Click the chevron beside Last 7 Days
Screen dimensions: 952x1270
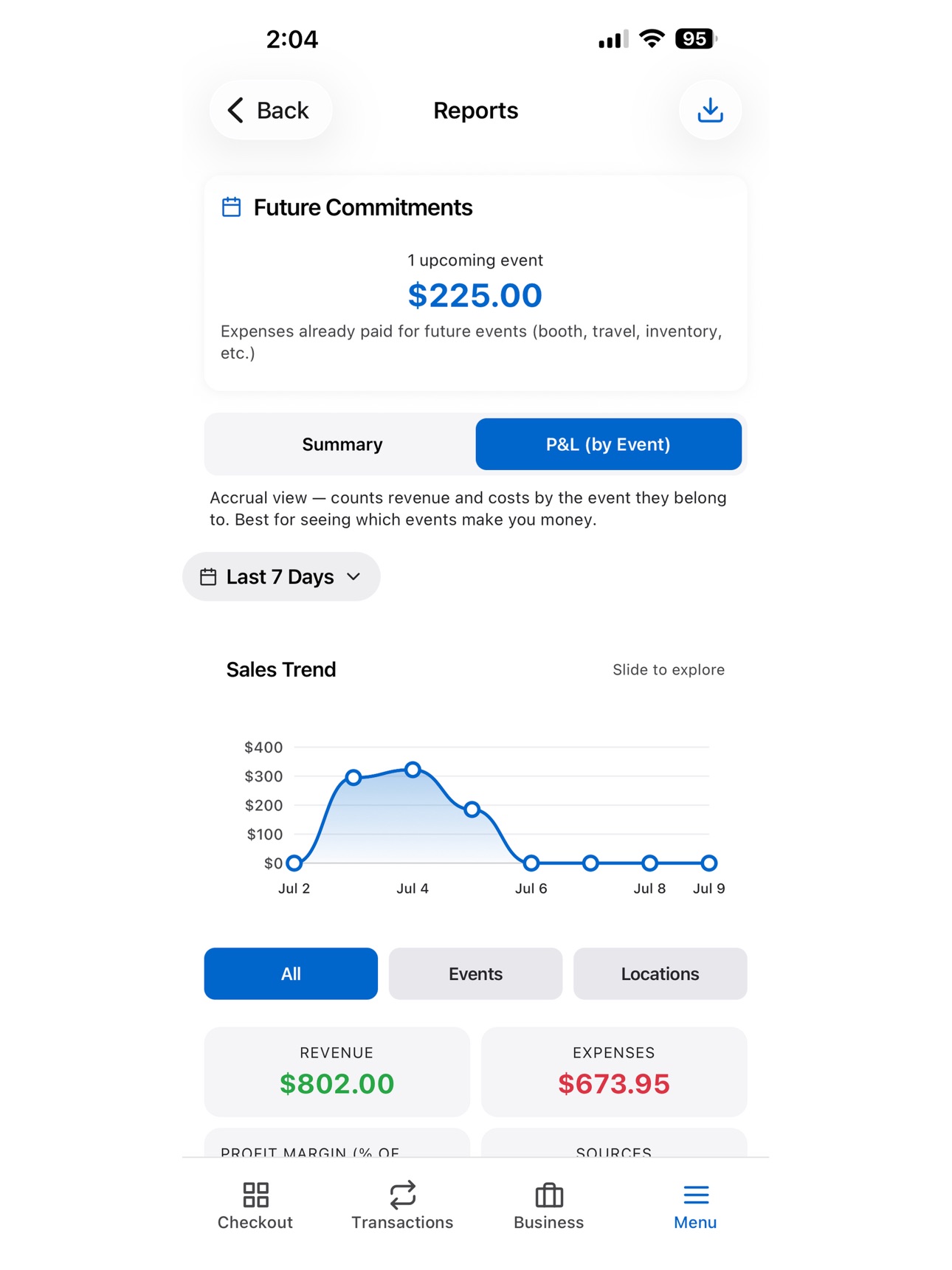[x=353, y=576]
